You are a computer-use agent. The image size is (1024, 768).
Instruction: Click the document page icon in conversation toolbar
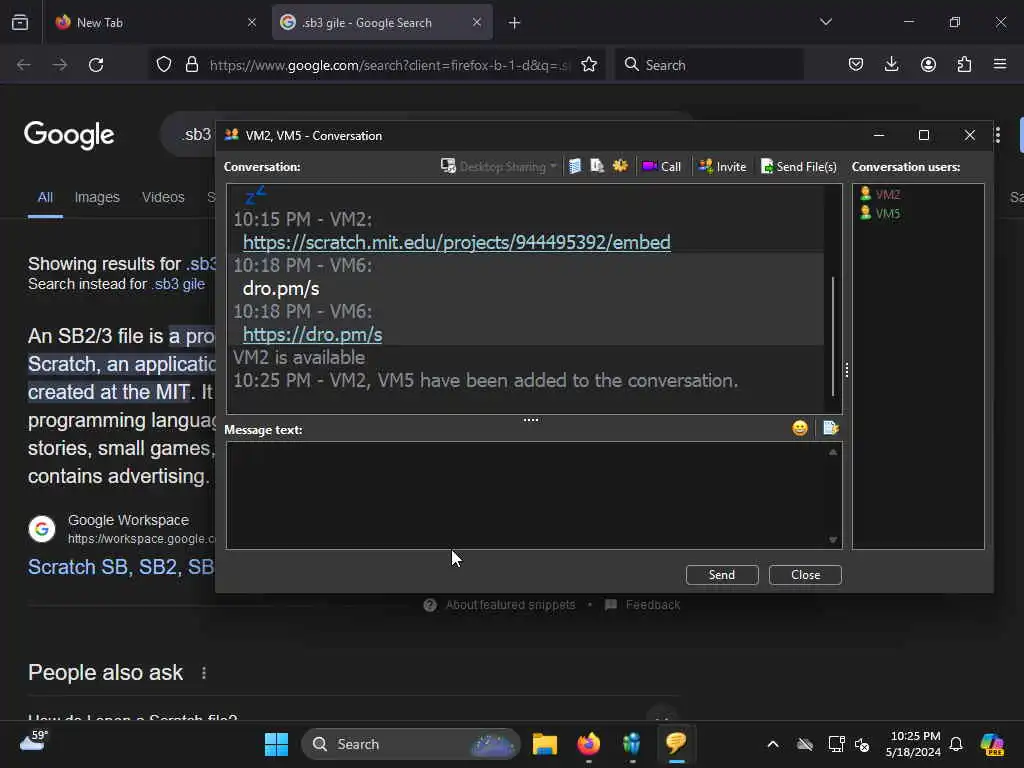(597, 167)
